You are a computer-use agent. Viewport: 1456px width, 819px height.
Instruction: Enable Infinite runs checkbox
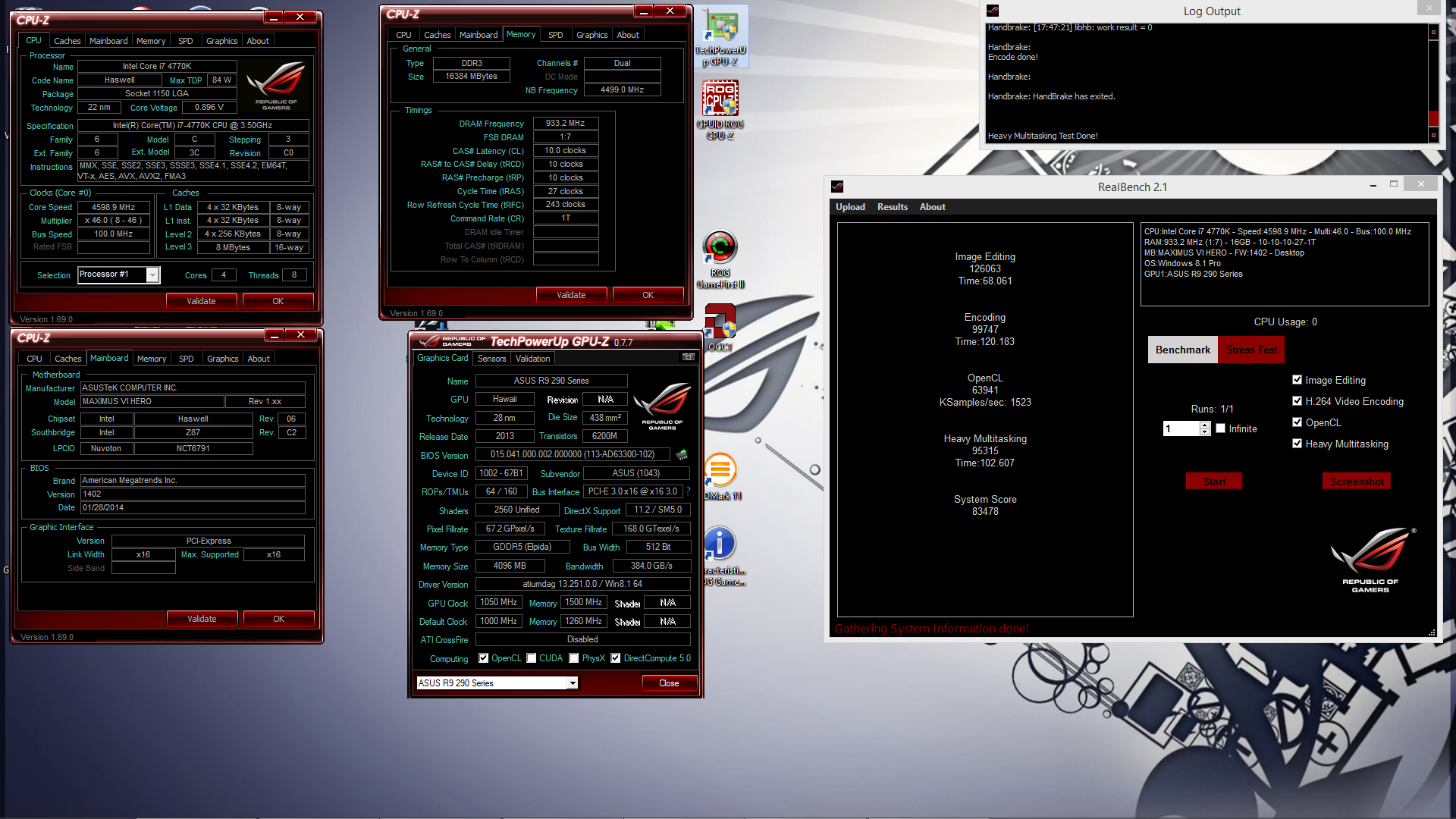click(x=1220, y=428)
